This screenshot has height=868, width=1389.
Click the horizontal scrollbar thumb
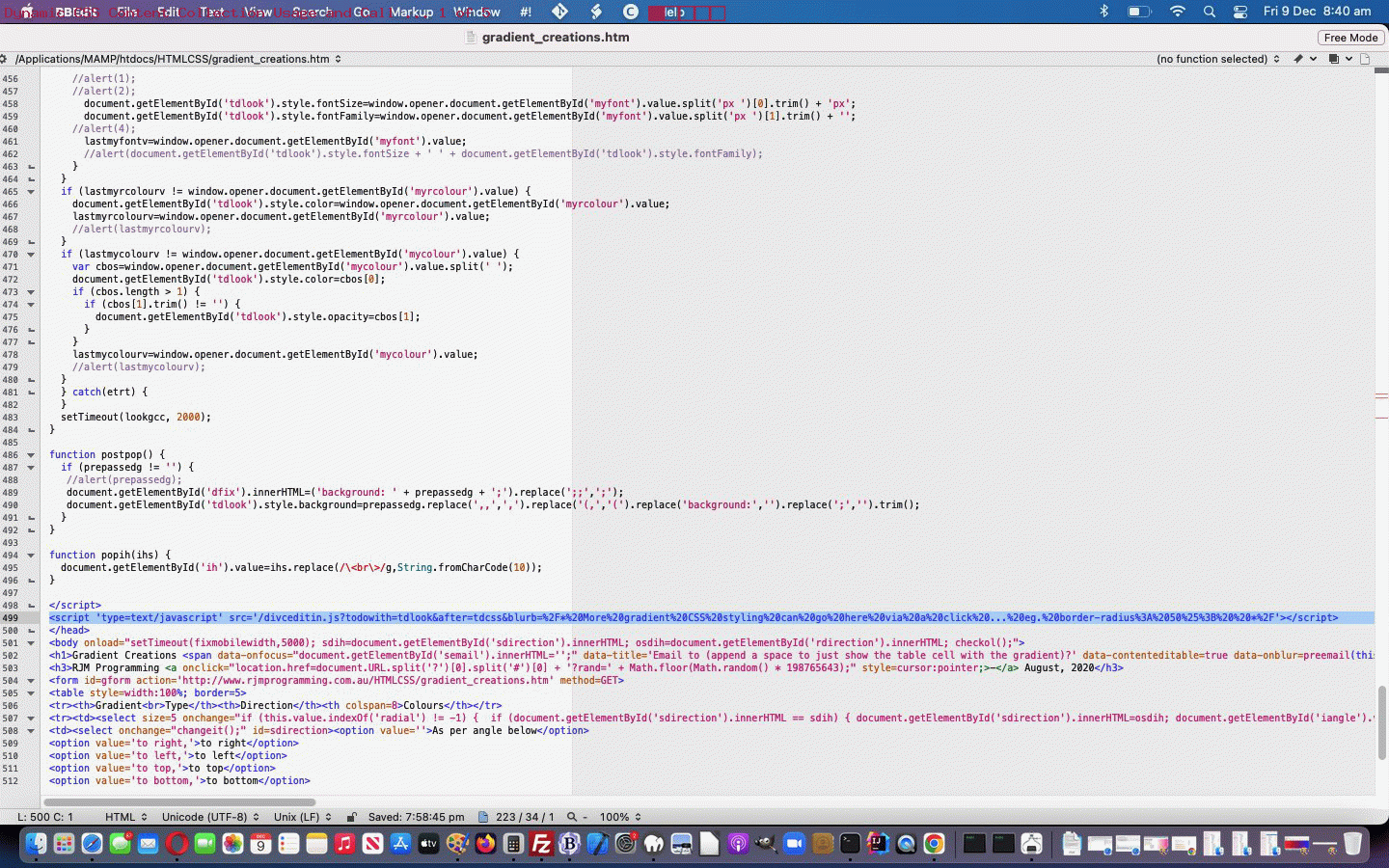tap(179, 801)
